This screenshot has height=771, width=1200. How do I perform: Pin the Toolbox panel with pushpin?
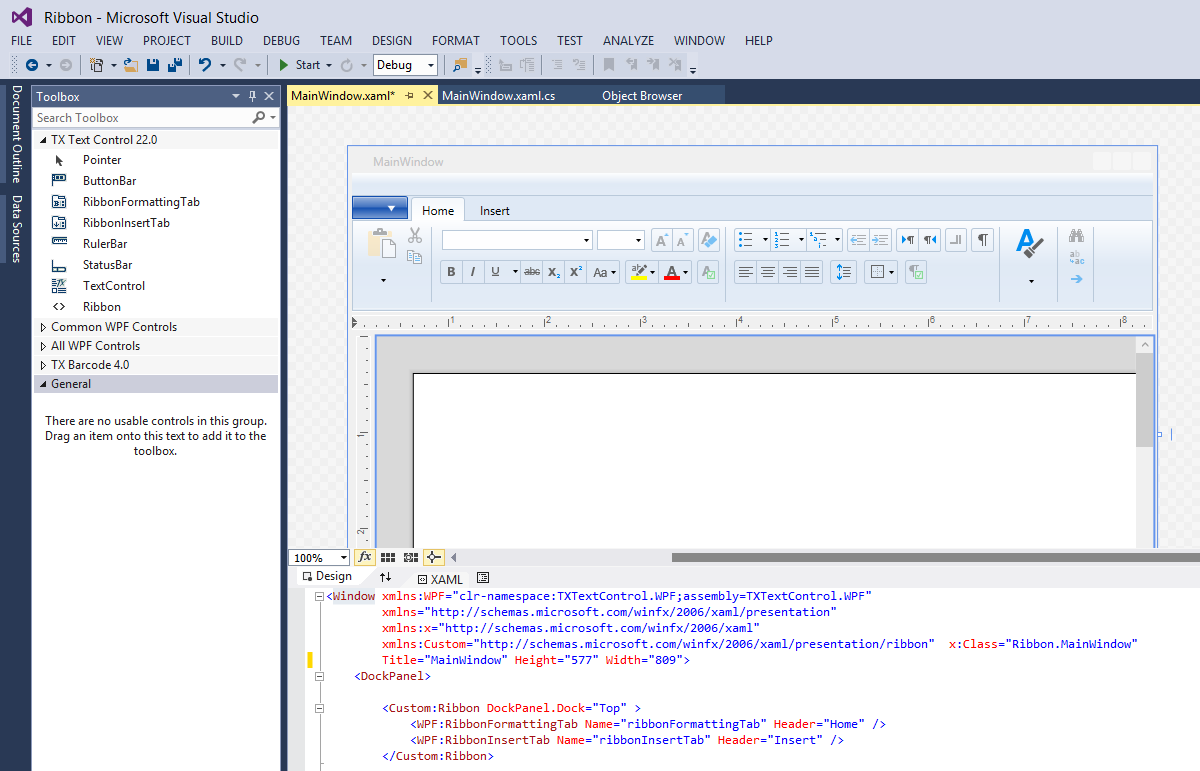point(252,96)
